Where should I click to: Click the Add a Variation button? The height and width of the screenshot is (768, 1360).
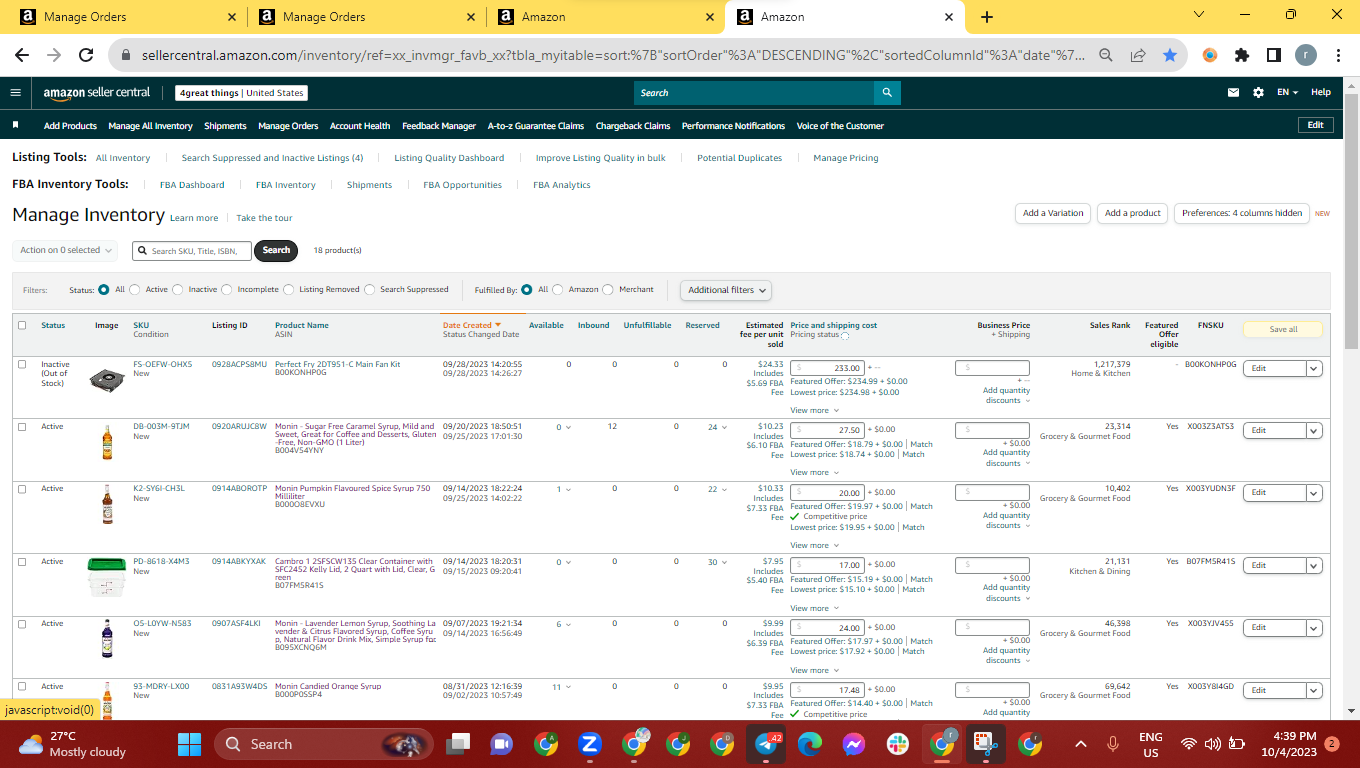pos(1053,213)
